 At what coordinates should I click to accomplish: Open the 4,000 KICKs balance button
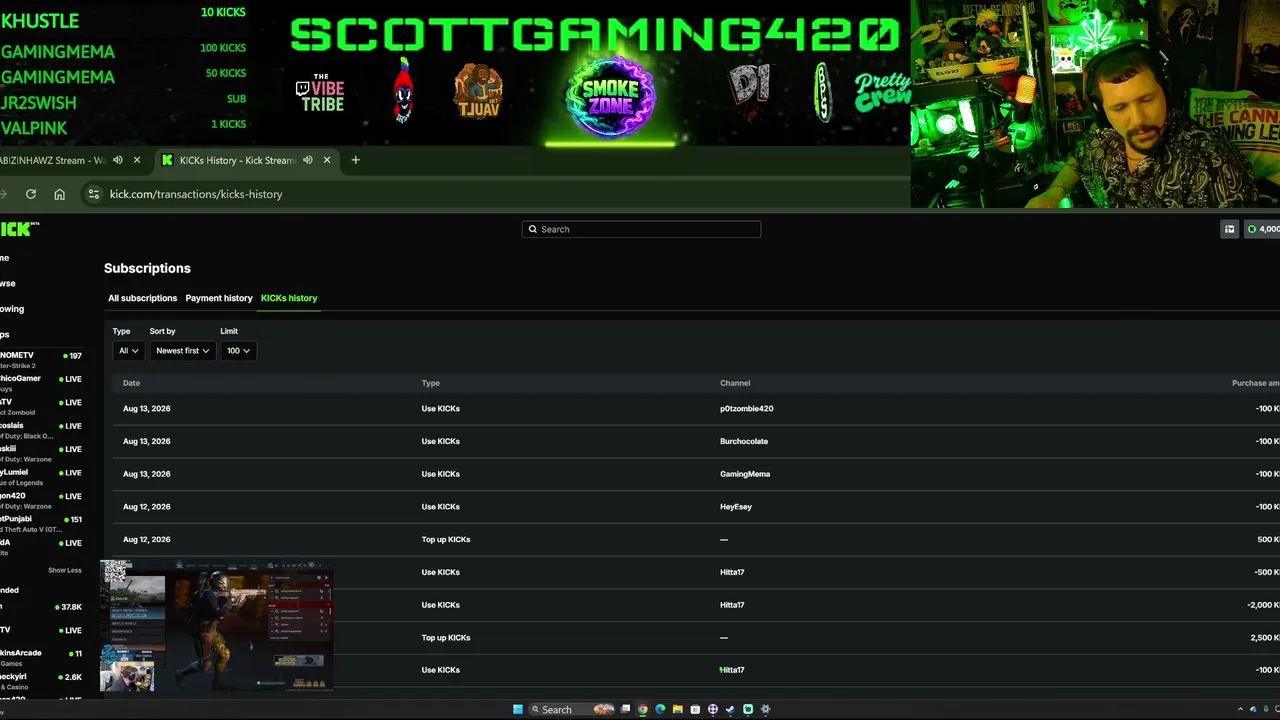point(1262,229)
